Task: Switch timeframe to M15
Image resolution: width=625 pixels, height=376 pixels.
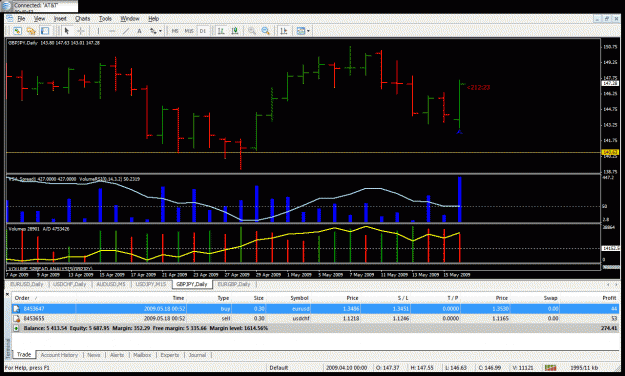Action: pos(189,31)
